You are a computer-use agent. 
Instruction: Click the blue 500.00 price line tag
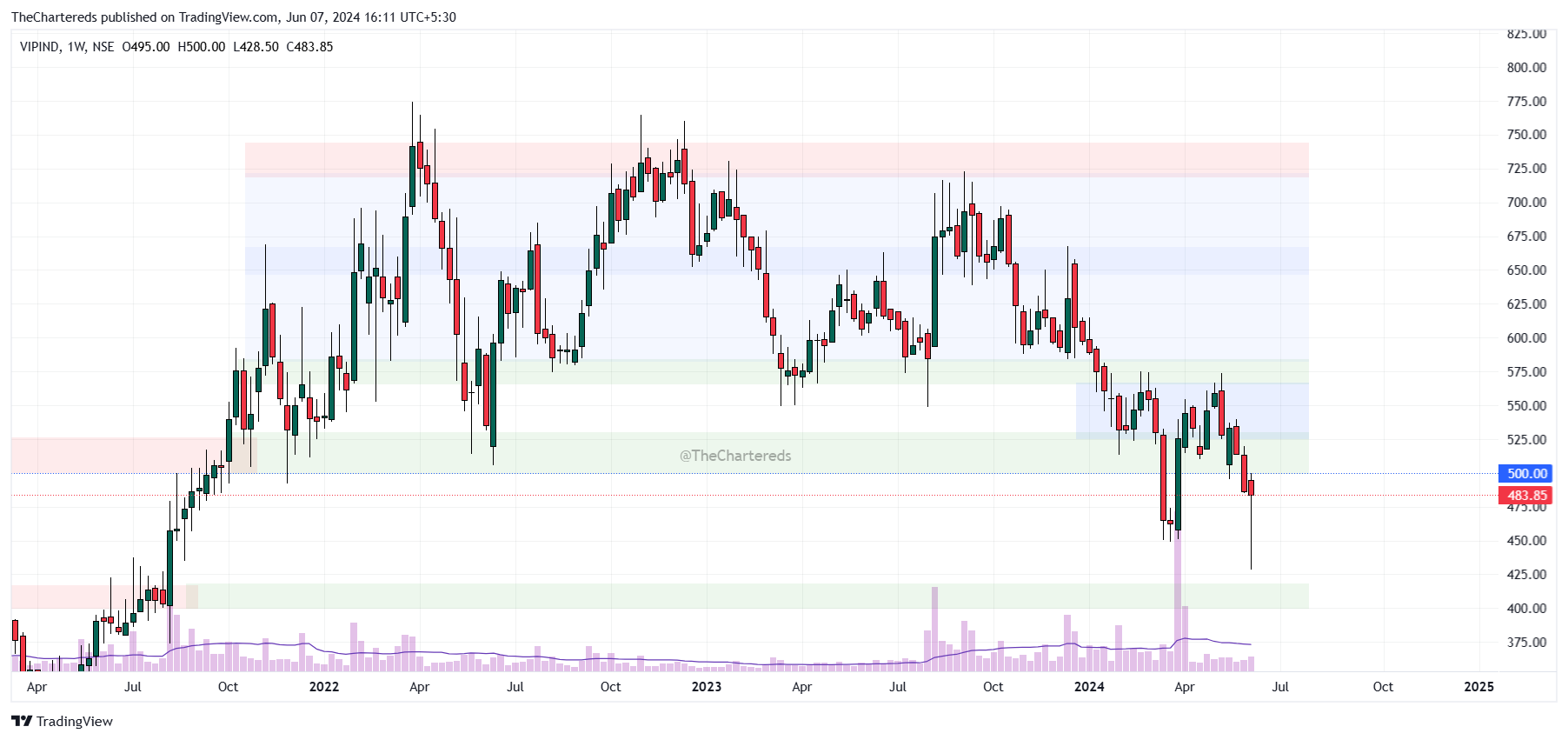click(x=1525, y=474)
